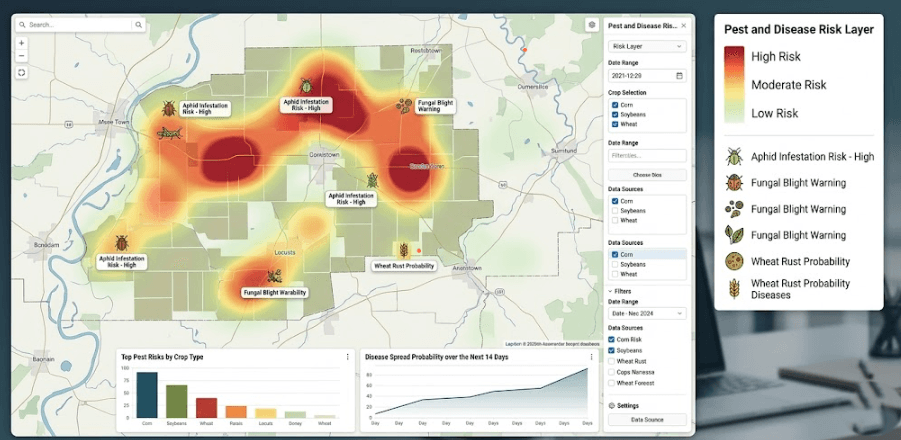This screenshot has width=901, height=440.
Task: Collapse the Filters section chevron
Action: (x=610, y=291)
